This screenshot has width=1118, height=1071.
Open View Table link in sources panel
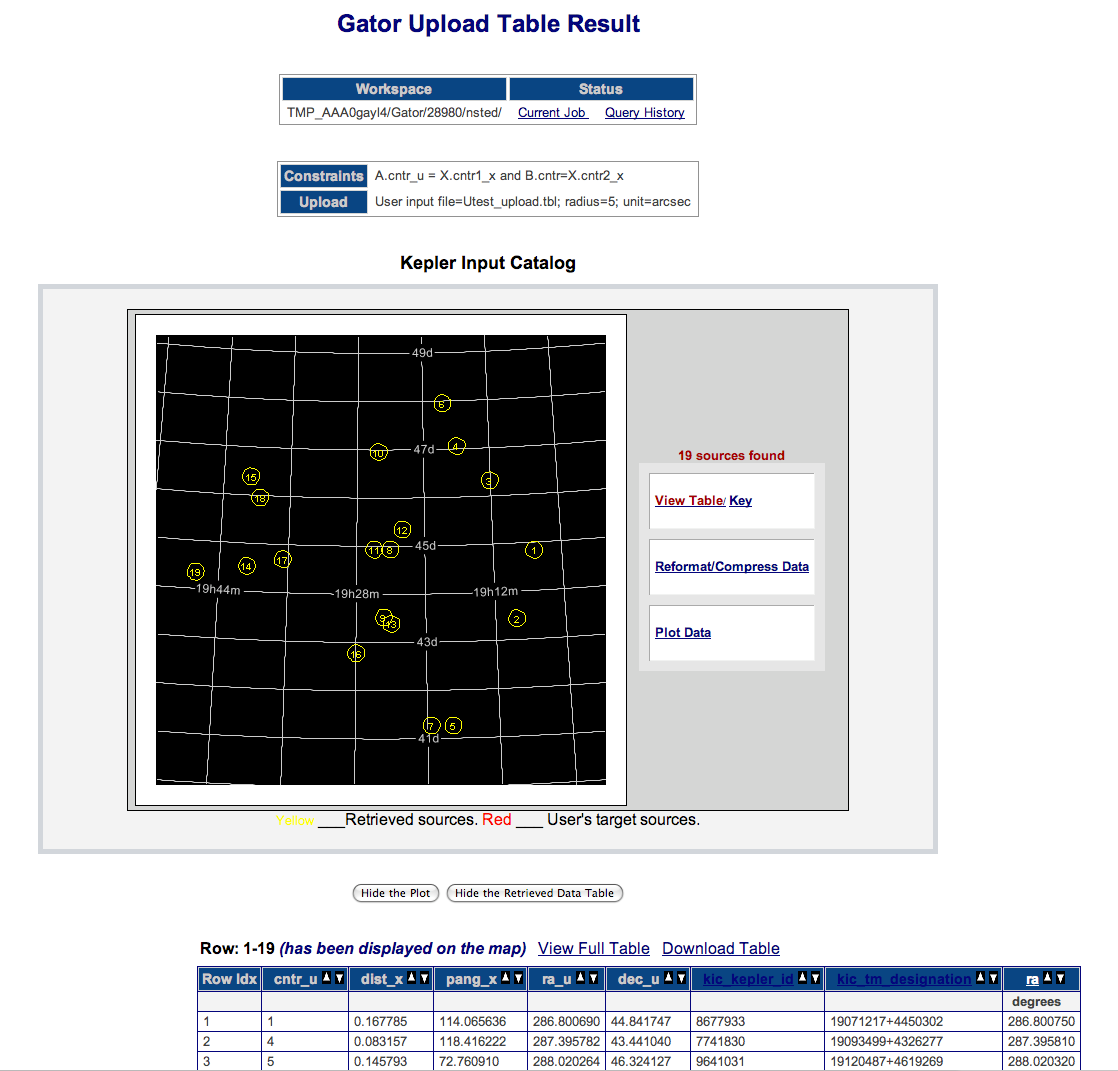pos(688,500)
